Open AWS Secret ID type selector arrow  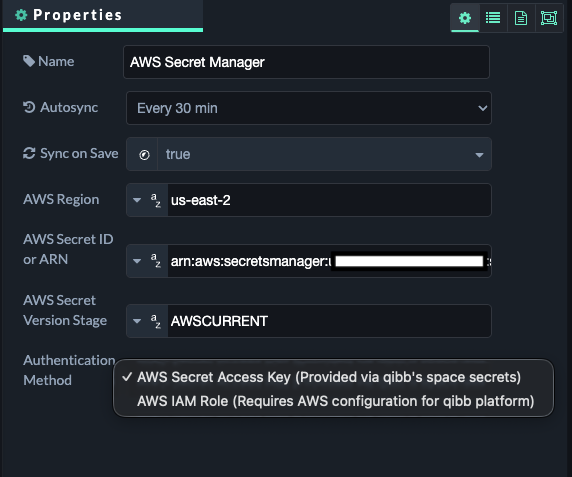(x=137, y=261)
